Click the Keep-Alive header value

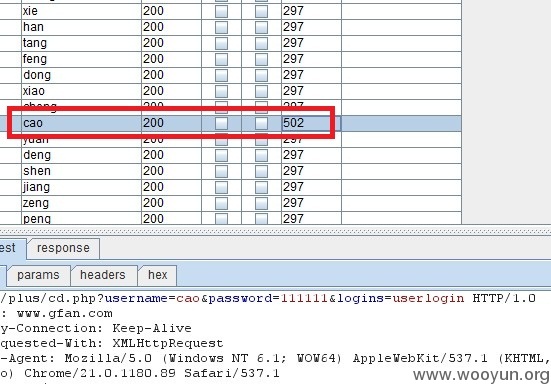point(152,328)
